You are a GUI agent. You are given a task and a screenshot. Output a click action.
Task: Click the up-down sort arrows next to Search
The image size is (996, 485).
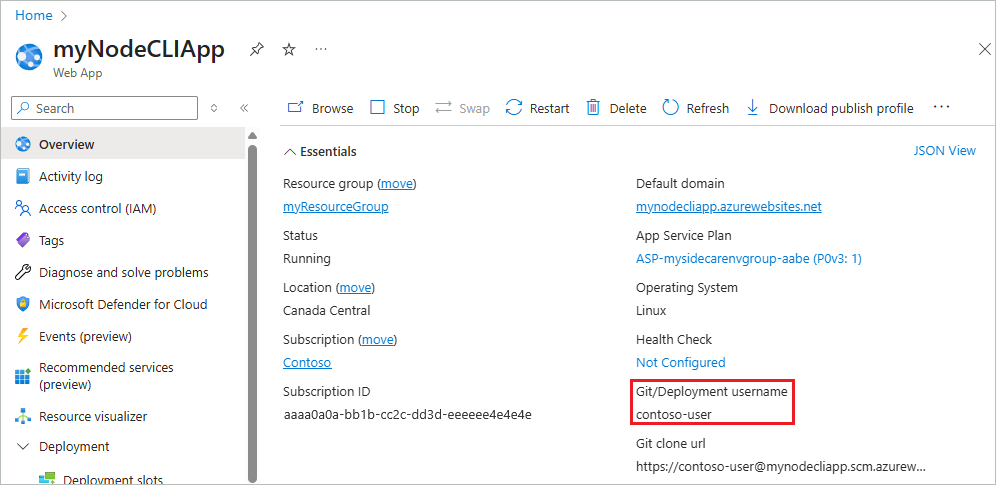(214, 108)
